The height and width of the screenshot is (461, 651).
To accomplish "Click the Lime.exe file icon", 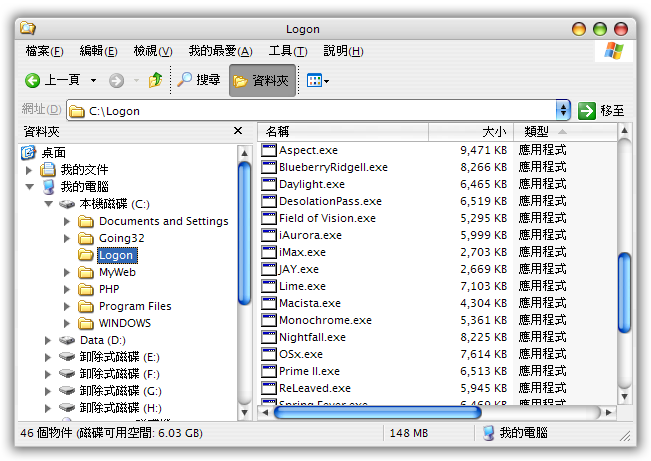I will tap(269, 286).
